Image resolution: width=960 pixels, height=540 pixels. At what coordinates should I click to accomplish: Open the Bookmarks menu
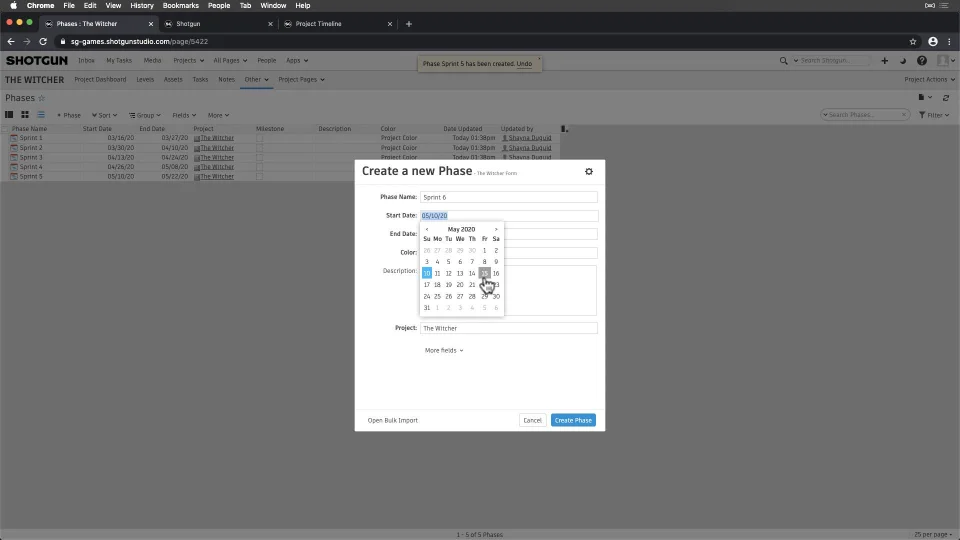(x=181, y=6)
